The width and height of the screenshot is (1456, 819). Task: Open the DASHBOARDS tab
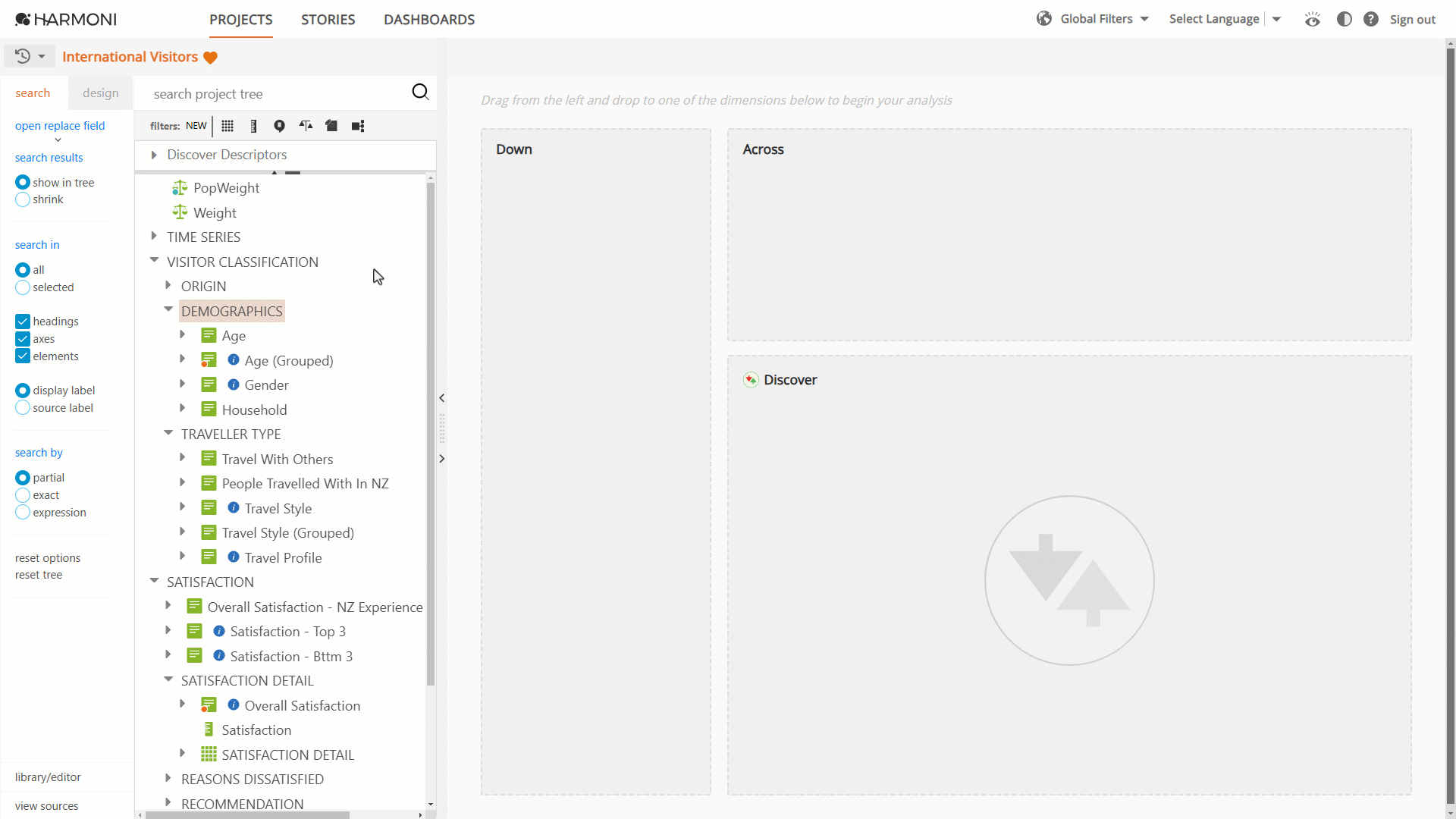tap(429, 20)
